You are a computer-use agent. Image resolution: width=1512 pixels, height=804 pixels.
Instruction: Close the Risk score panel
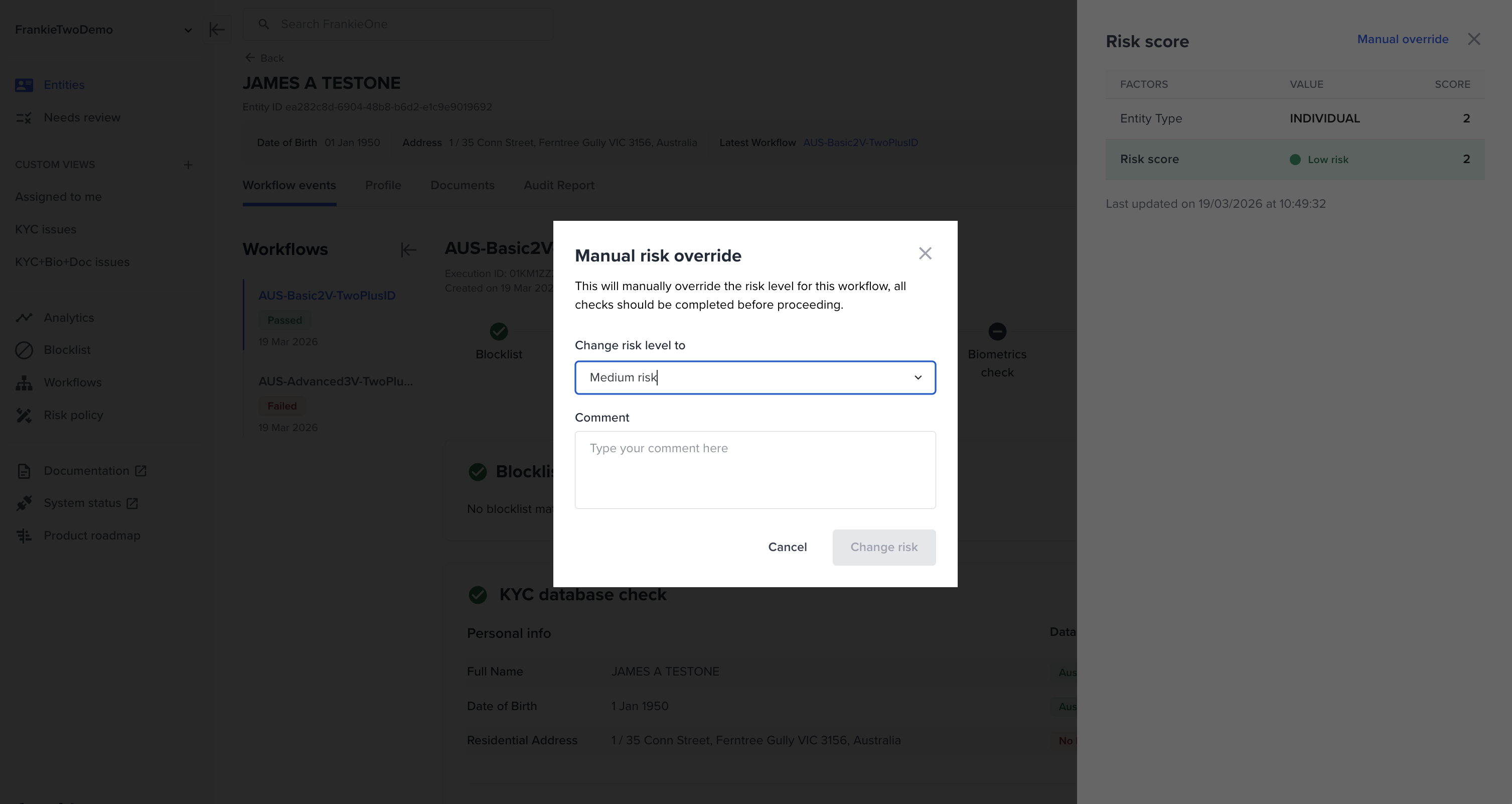(1474, 39)
